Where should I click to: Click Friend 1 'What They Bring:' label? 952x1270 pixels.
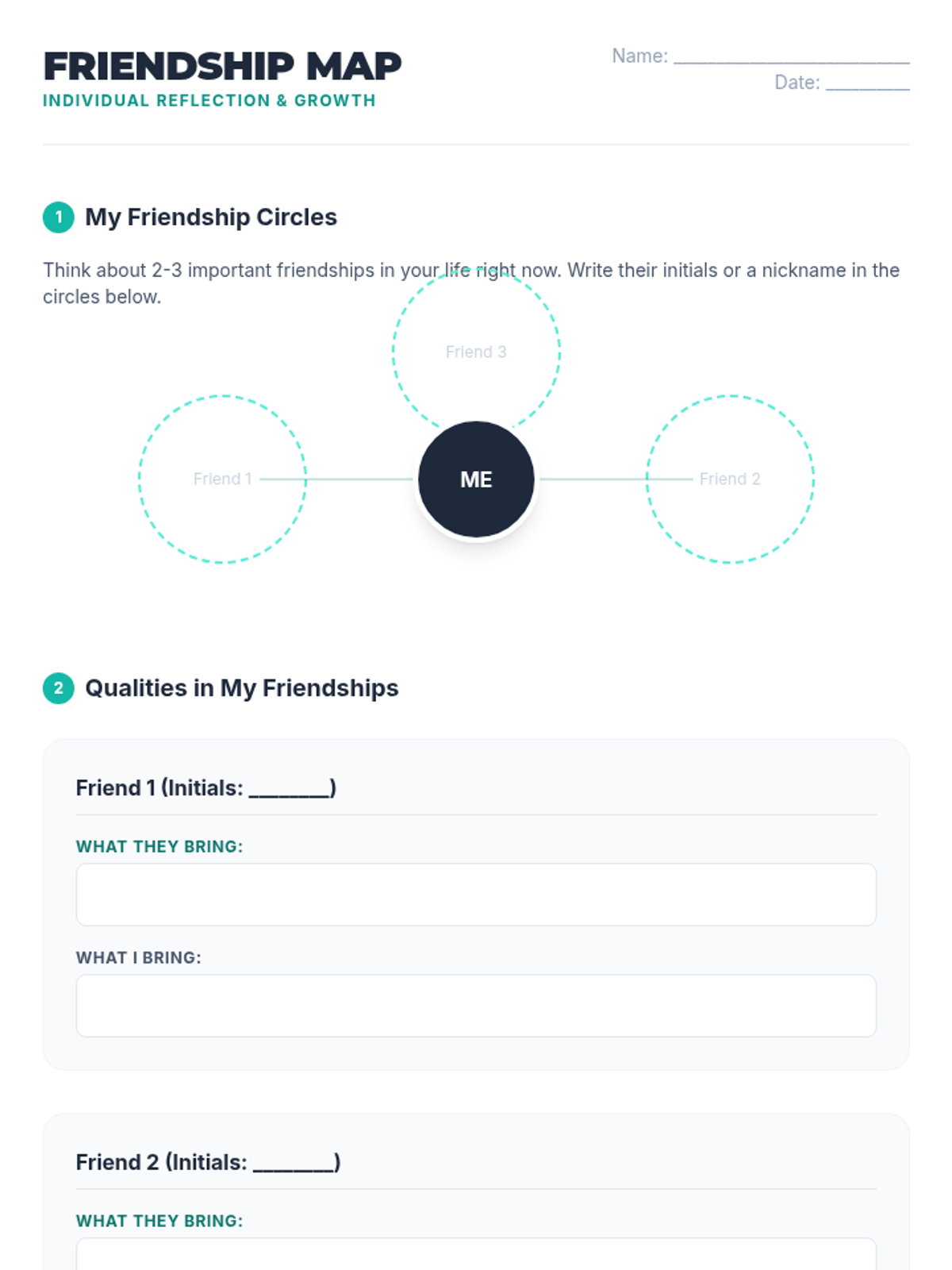tap(159, 847)
